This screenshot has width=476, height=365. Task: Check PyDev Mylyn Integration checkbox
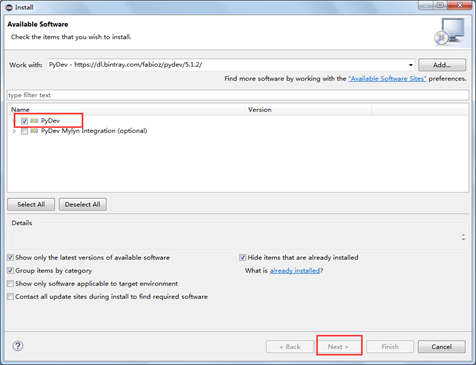point(24,131)
